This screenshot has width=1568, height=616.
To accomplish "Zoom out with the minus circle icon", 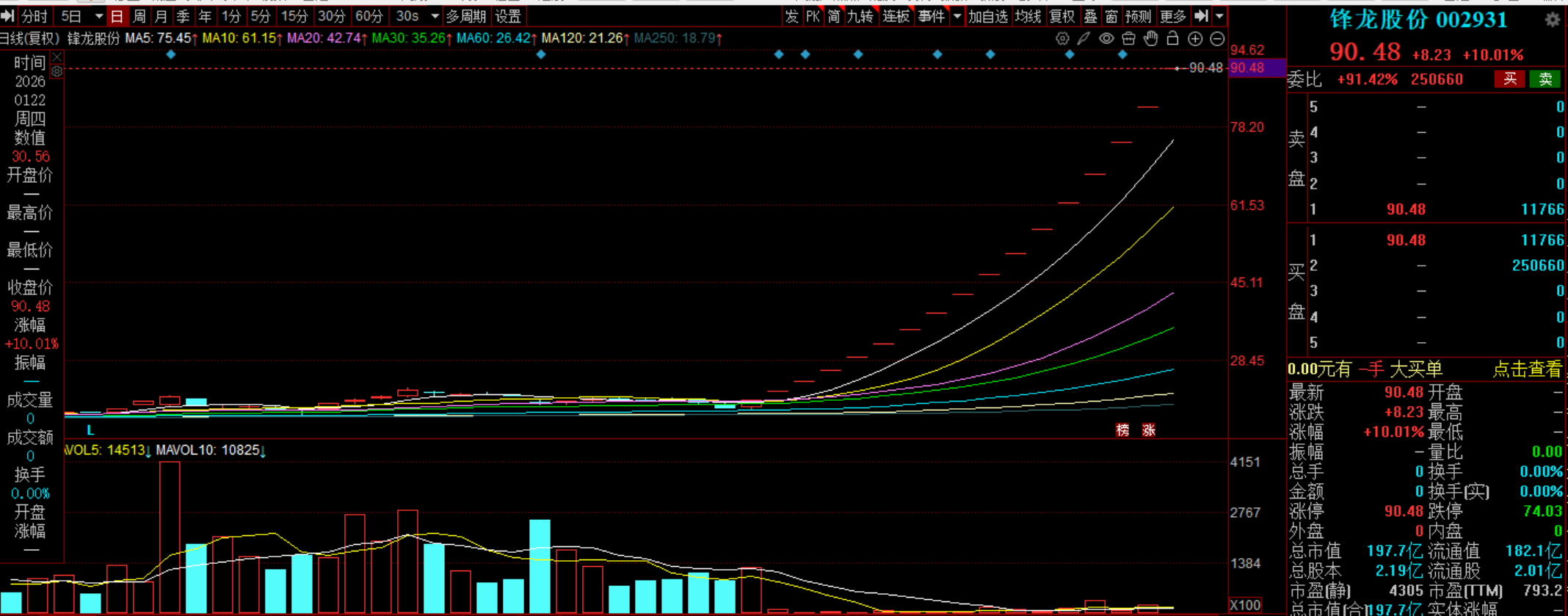I will tap(1217, 39).
